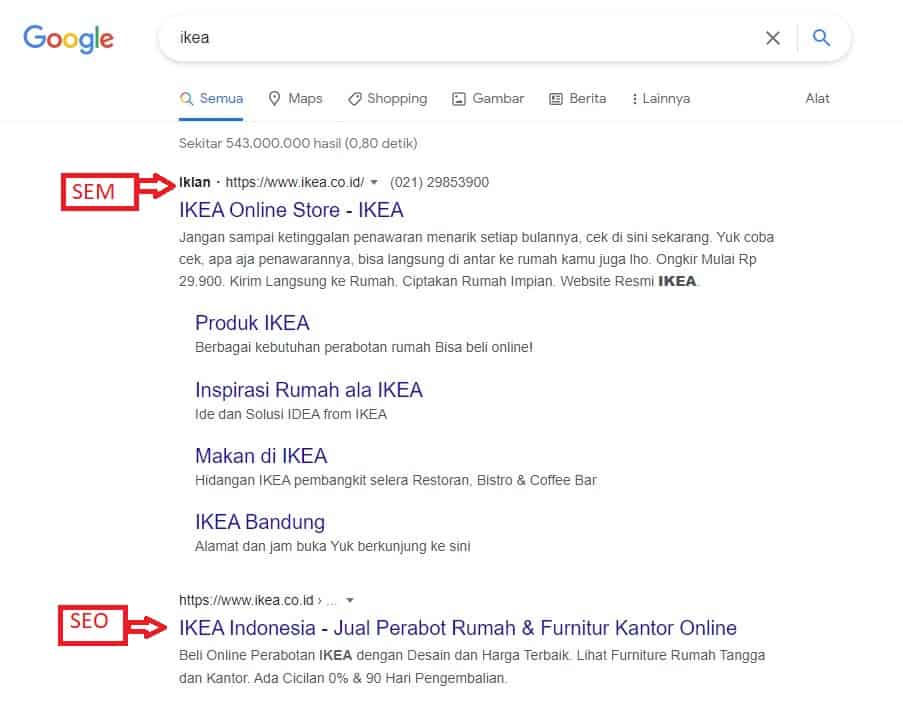Open the Lainnya more options menu
The height and width of the screenshot is (710, 903).
660,98
